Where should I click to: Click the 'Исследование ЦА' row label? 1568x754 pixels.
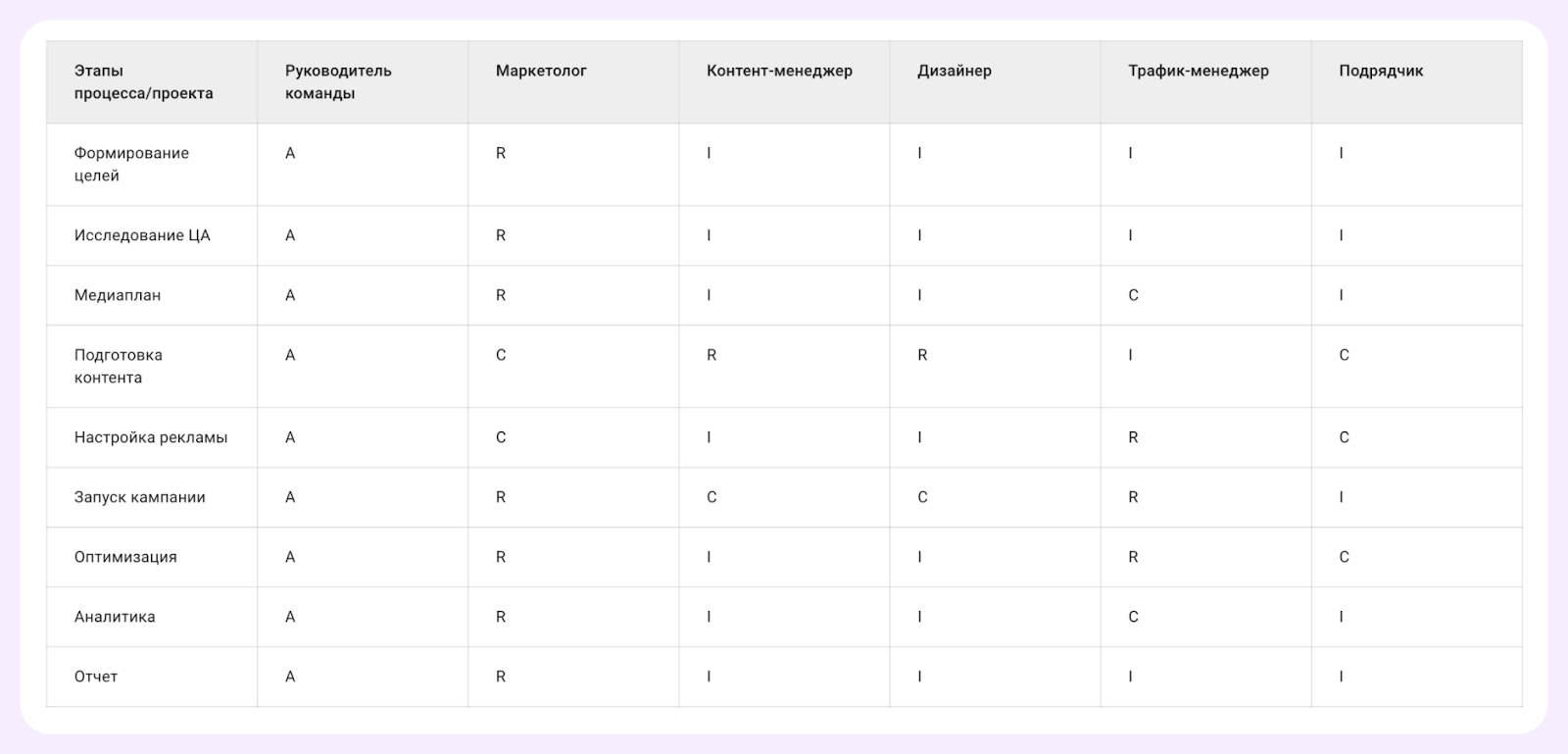coord(142,235)
